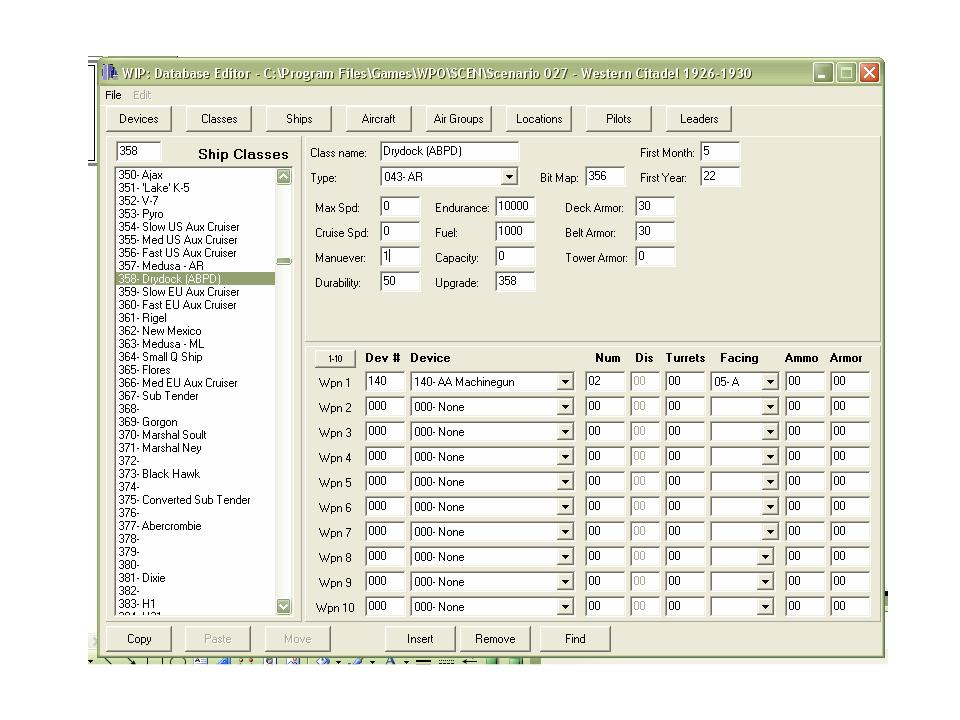Switch to the Classes tab
Screen dimensions: 960x720
[x=219, y=119]
